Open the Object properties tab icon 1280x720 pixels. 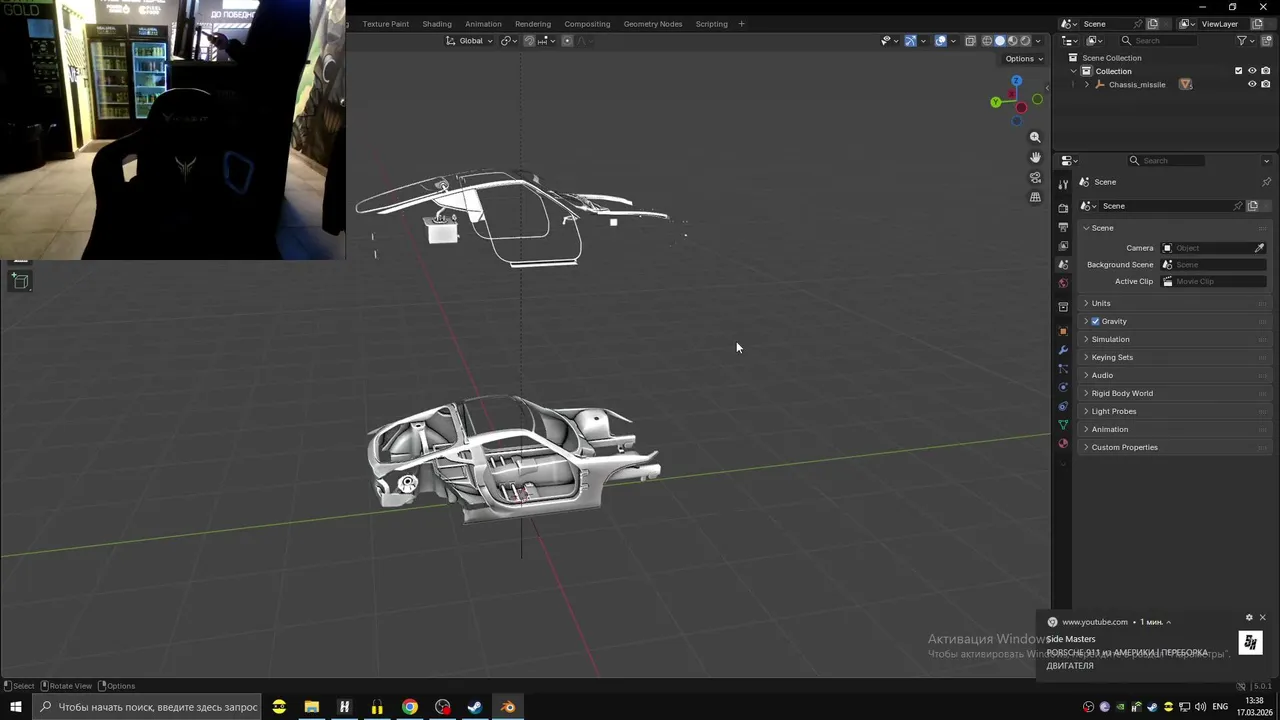[x=1063, y=331]
